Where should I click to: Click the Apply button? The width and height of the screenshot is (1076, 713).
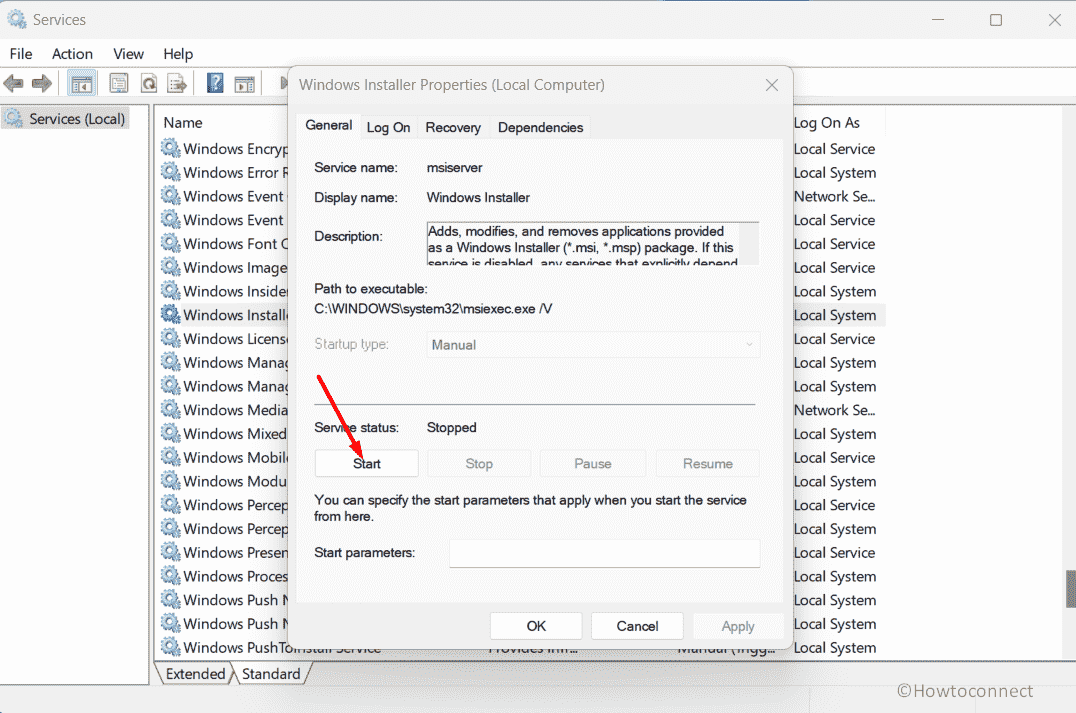pos(738,626)
